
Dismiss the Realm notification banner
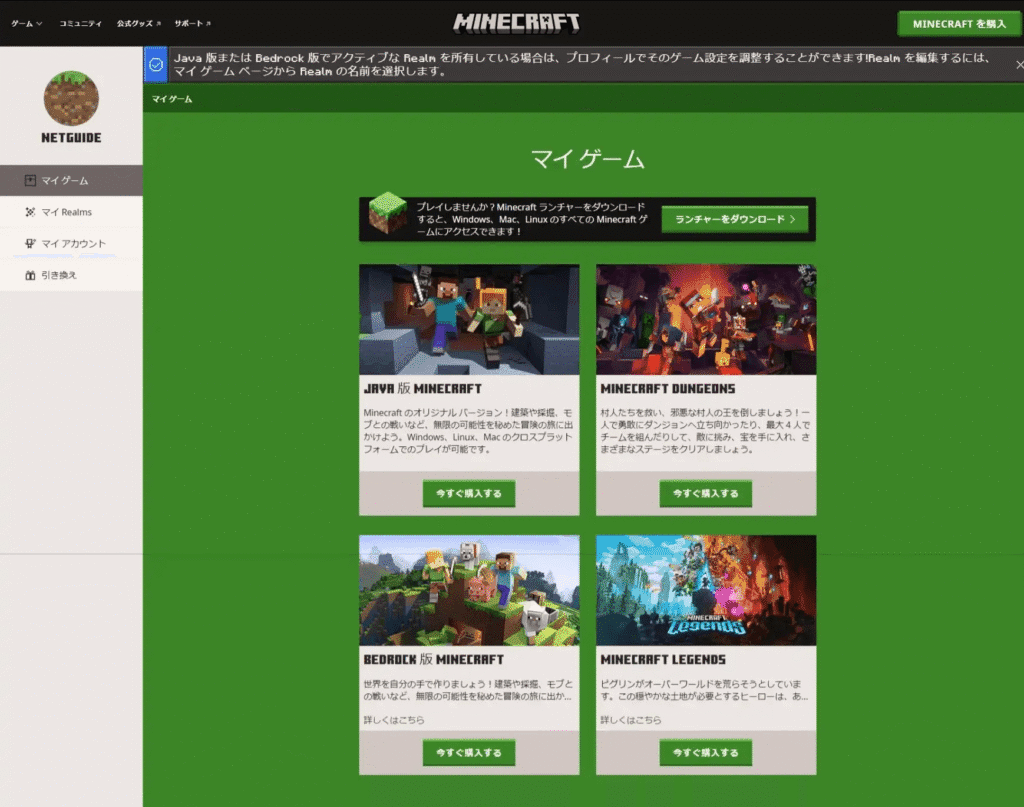1018,64
